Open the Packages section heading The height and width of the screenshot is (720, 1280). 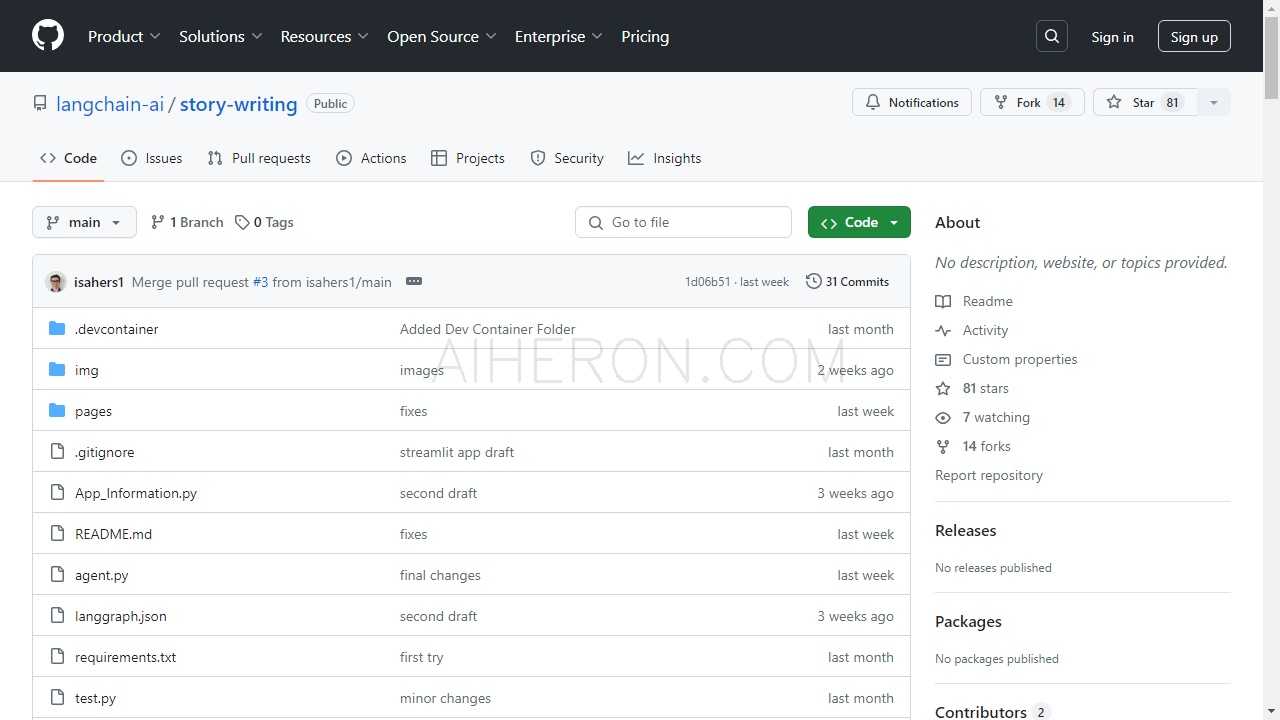coord(968,621)
